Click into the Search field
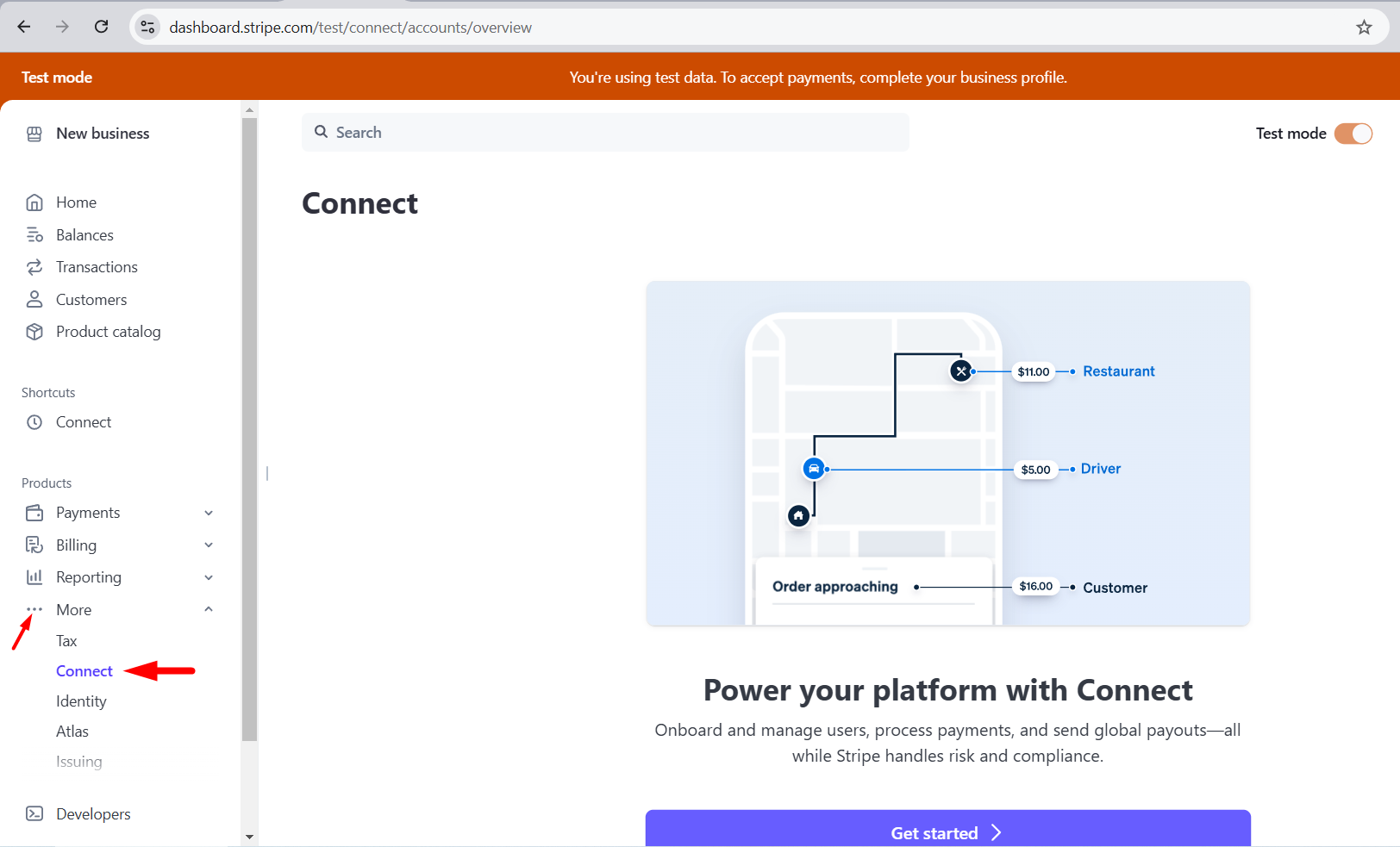The width and height of the screenshot is (1400, 847). click(x=605, y=132)
